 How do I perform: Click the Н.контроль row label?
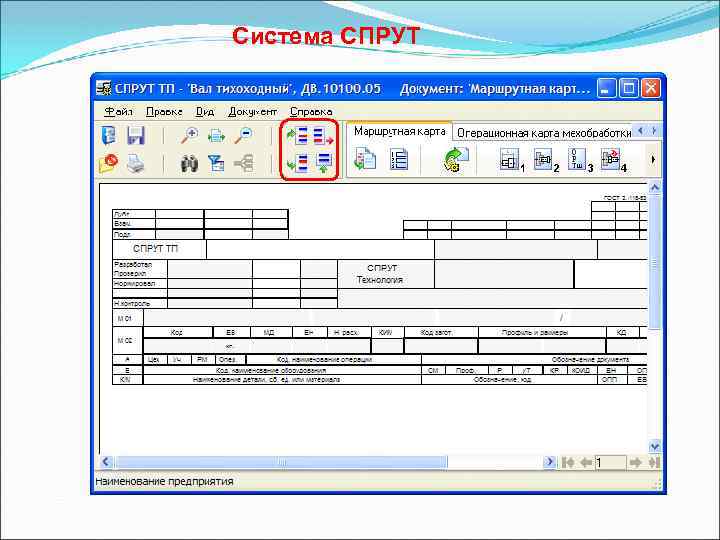tap(132, 304)
